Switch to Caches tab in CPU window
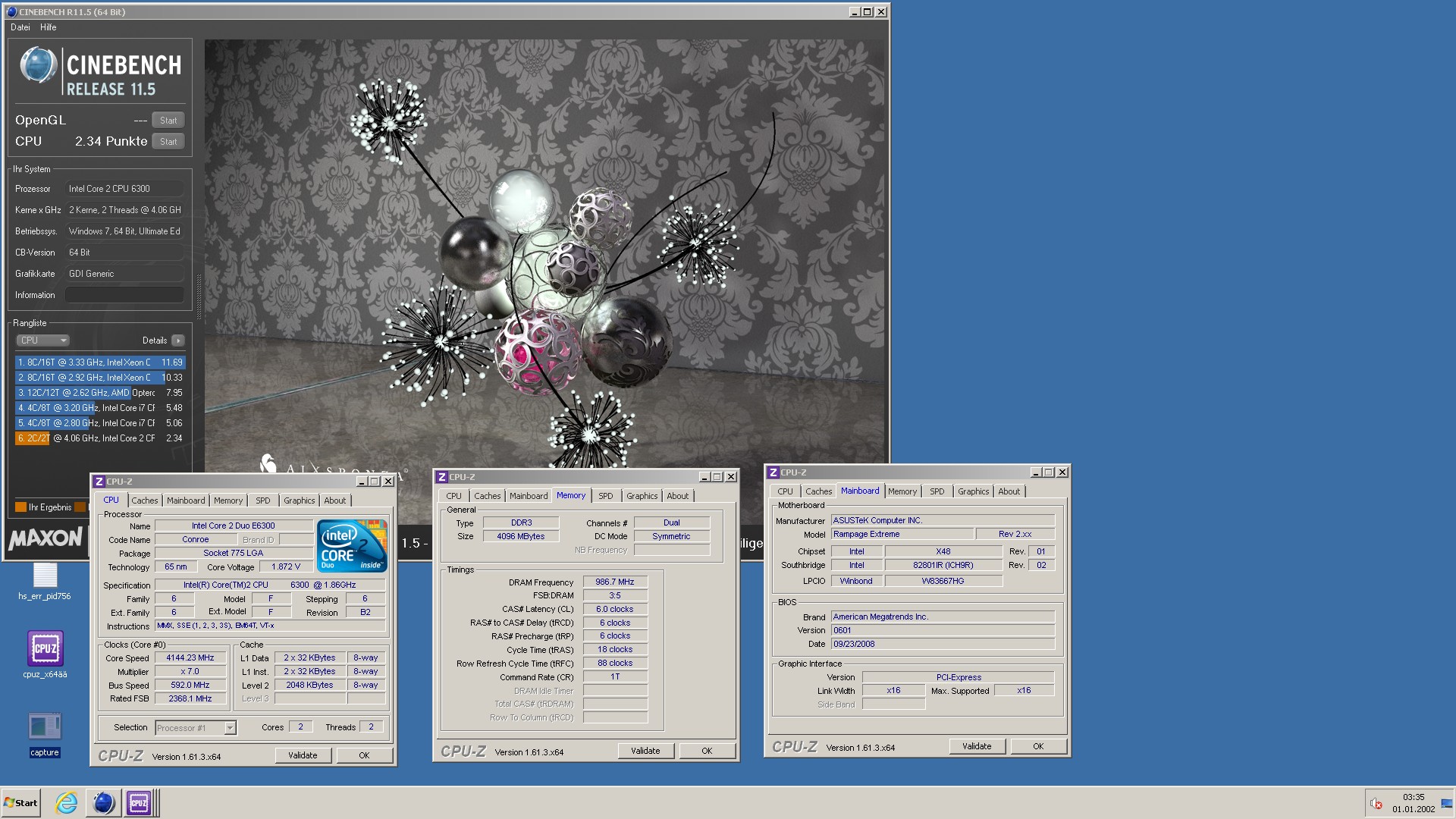 (145, 500)
